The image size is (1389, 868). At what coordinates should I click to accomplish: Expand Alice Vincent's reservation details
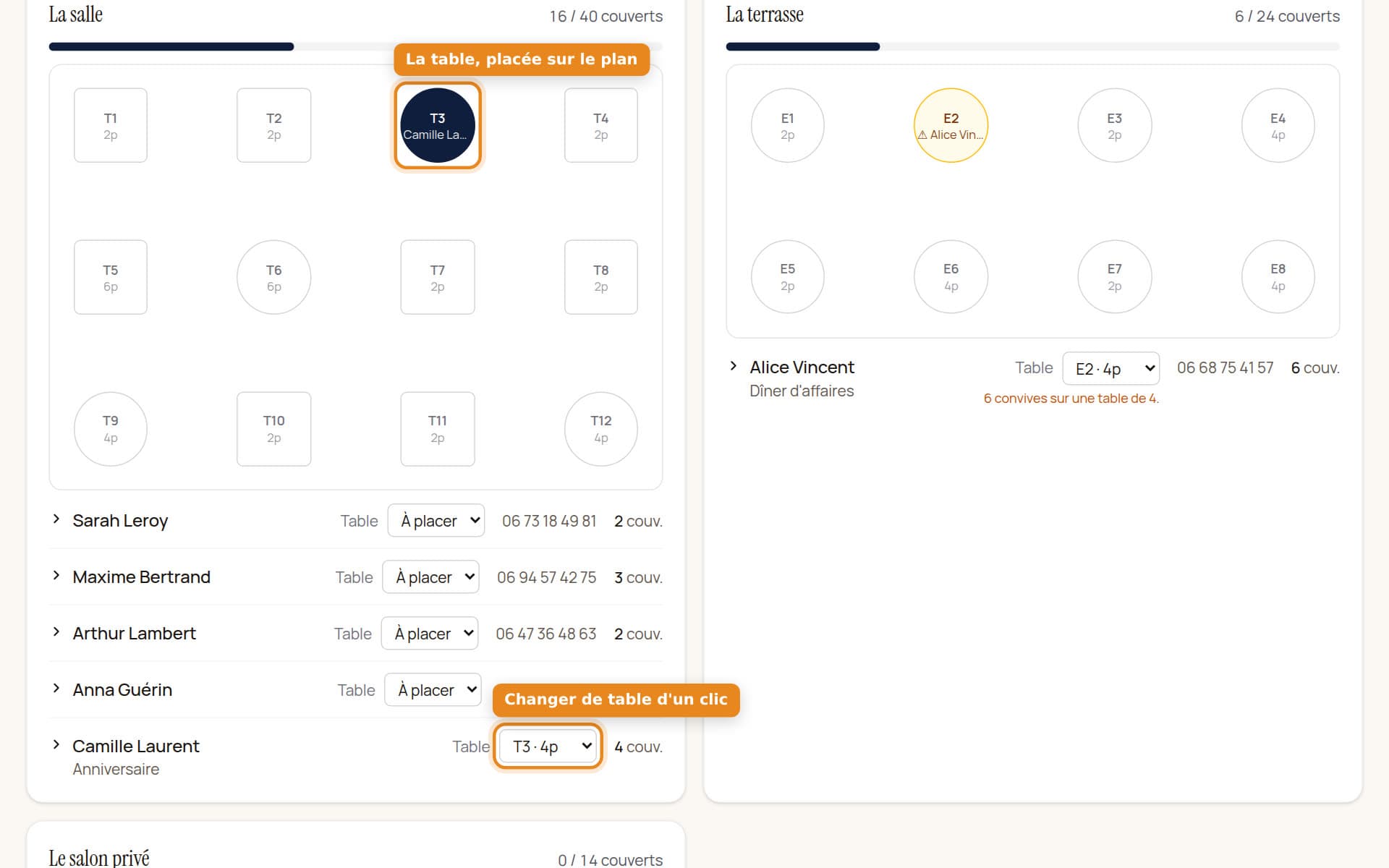tap(733, 366)
